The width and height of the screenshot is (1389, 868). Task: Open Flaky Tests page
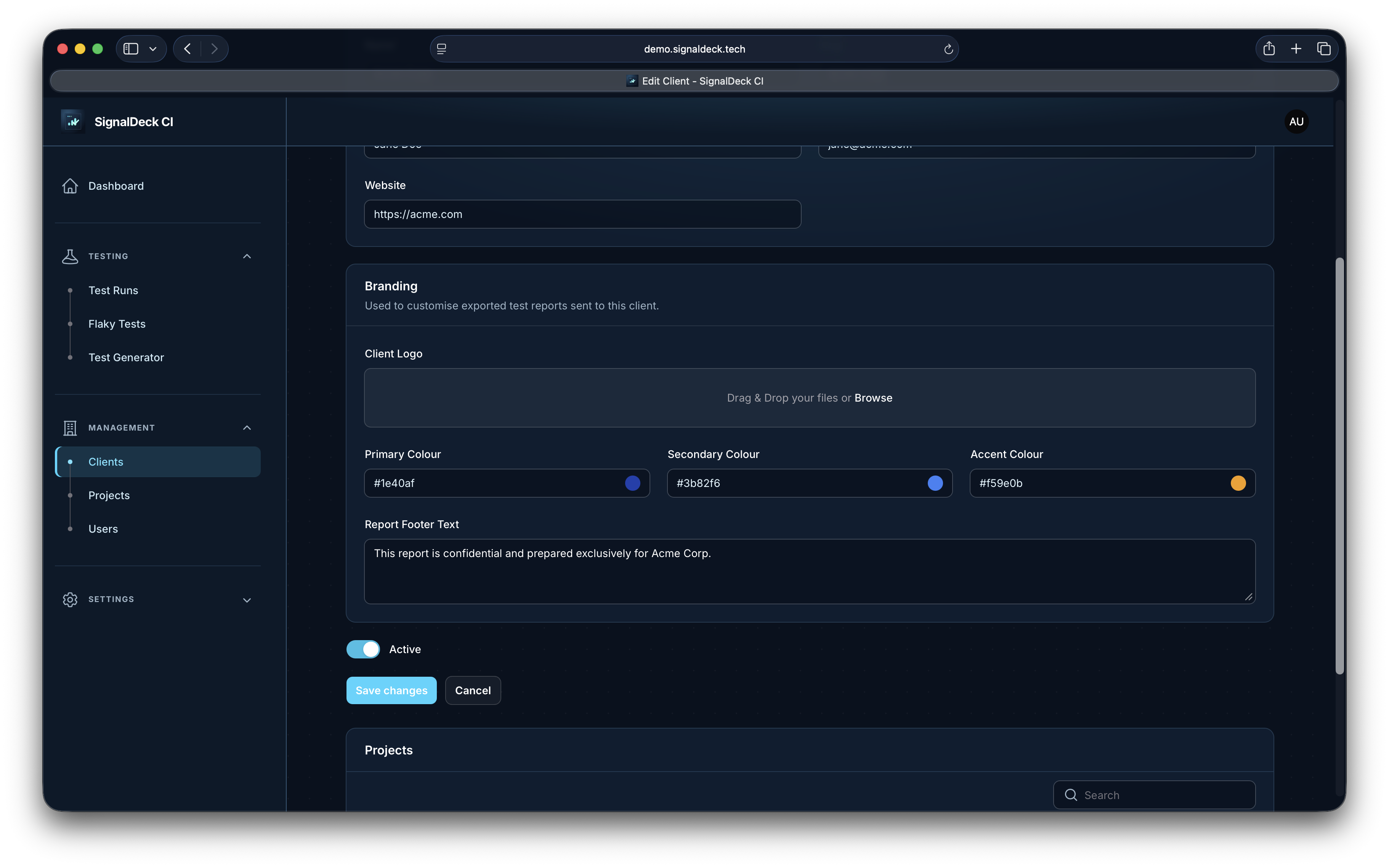tap(117, 324)
